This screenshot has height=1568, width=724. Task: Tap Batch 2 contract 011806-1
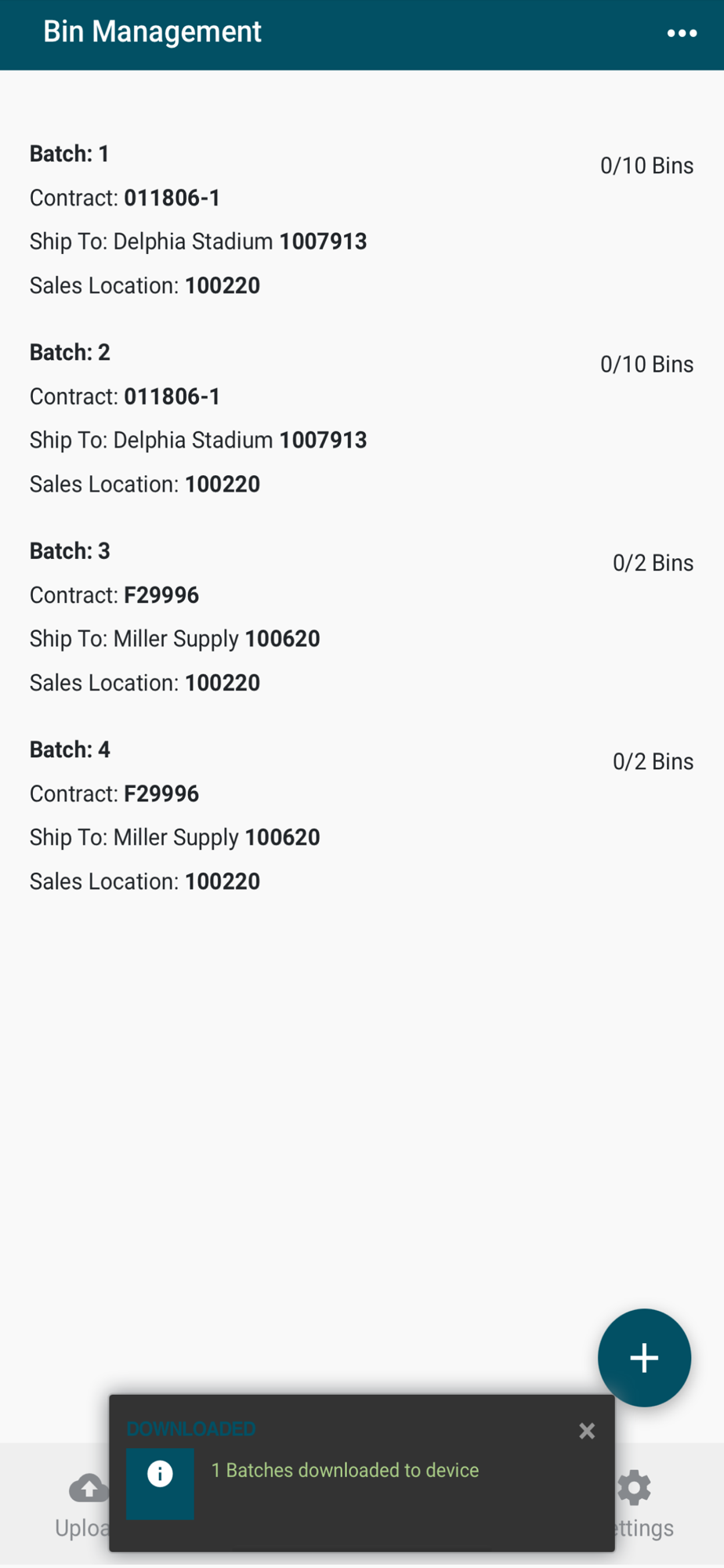click(172, 397)
